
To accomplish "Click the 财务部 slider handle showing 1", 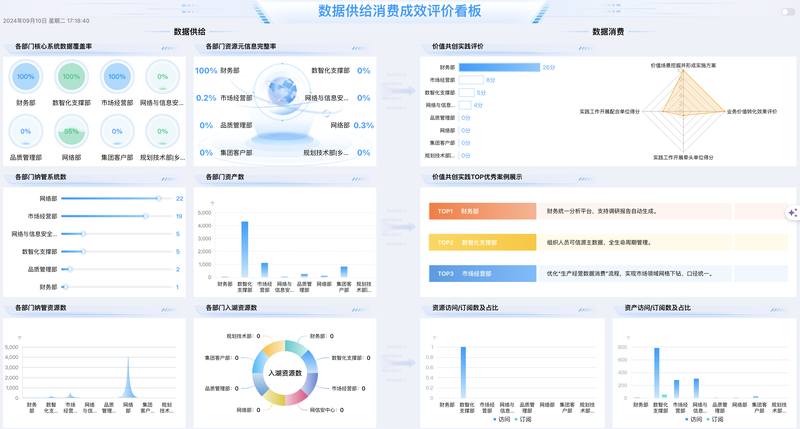I will pyautogui.click(x=66, y=287).
